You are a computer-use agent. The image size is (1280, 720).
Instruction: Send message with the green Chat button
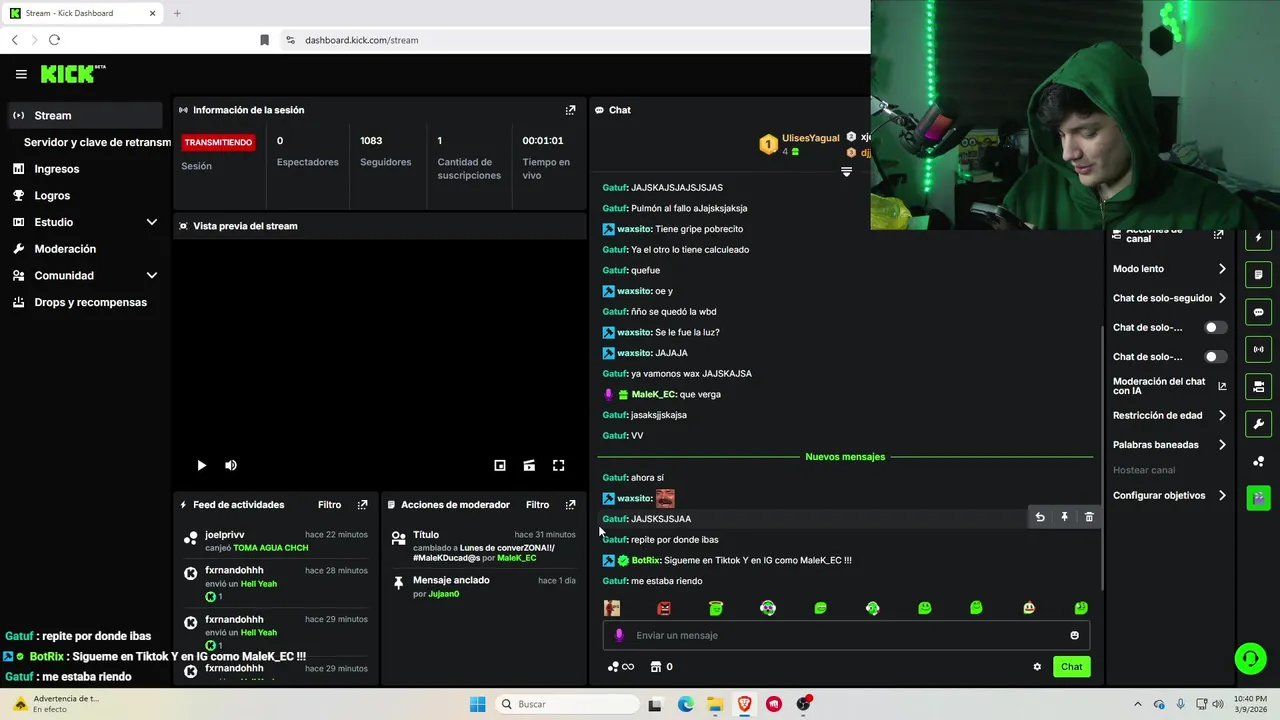(1071, 667)
